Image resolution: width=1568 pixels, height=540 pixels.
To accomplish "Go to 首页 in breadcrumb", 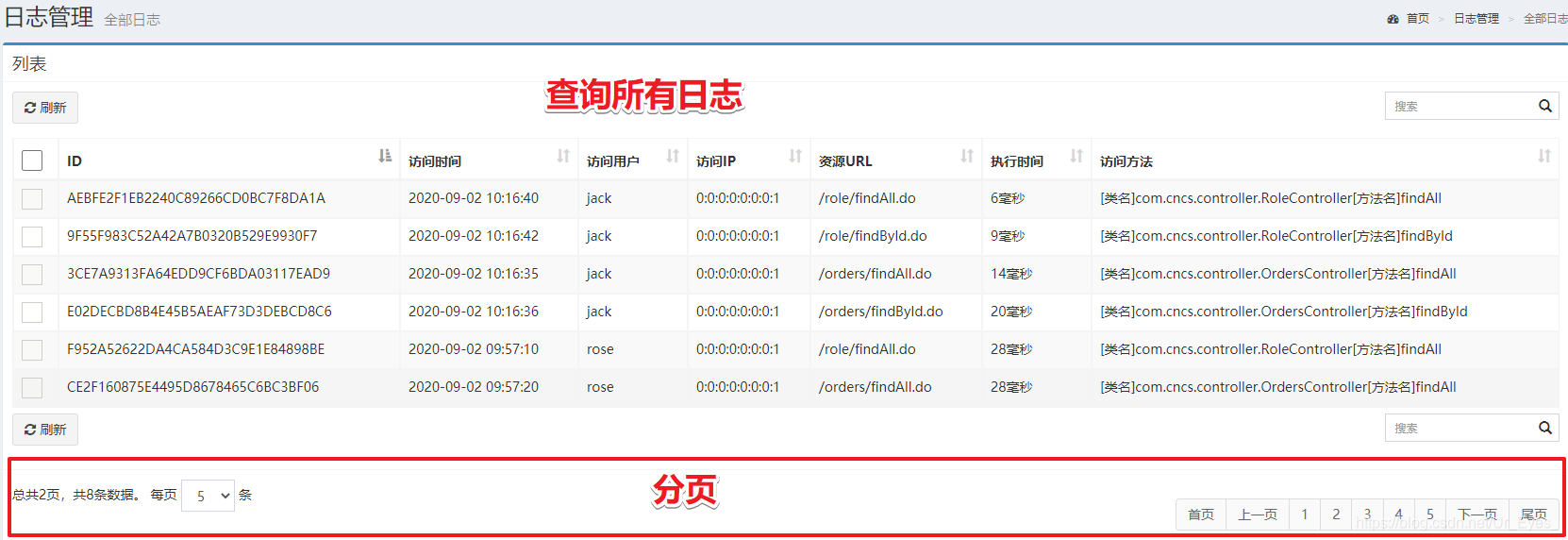I will click(1418, 19).
